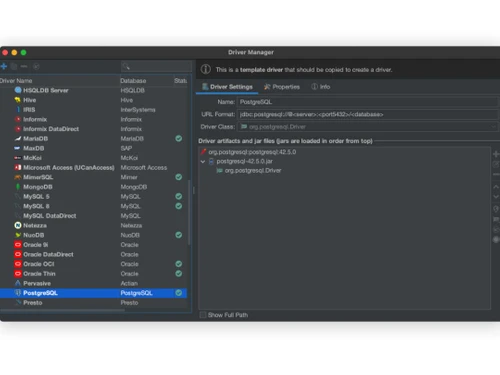Click the Stat. column header

(x=181, y=81)
